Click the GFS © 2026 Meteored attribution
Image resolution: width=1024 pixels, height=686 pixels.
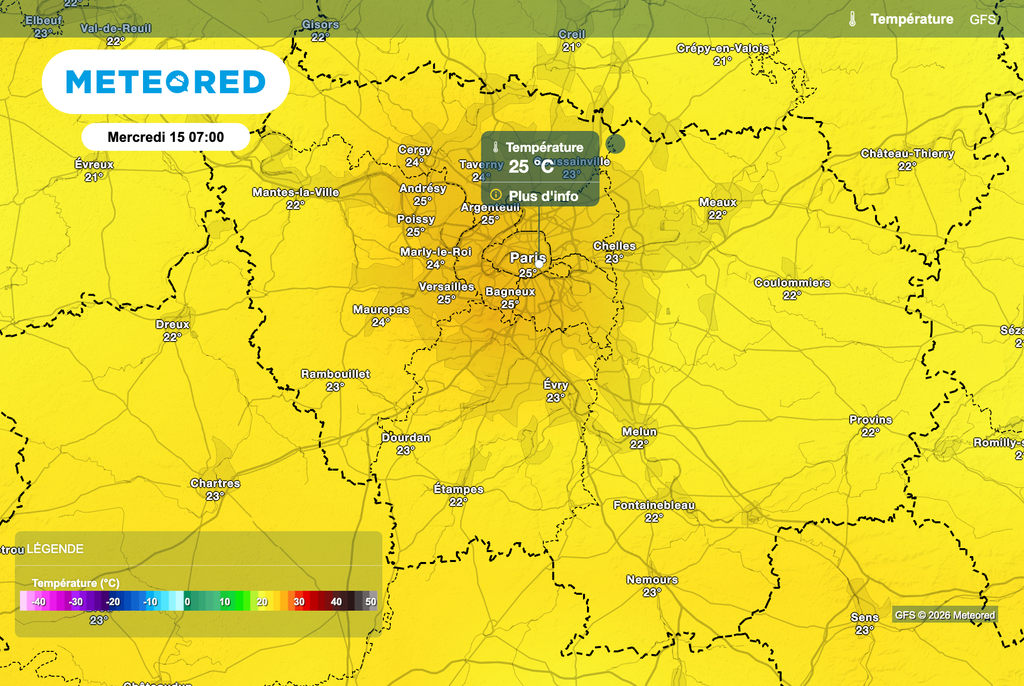944,615
